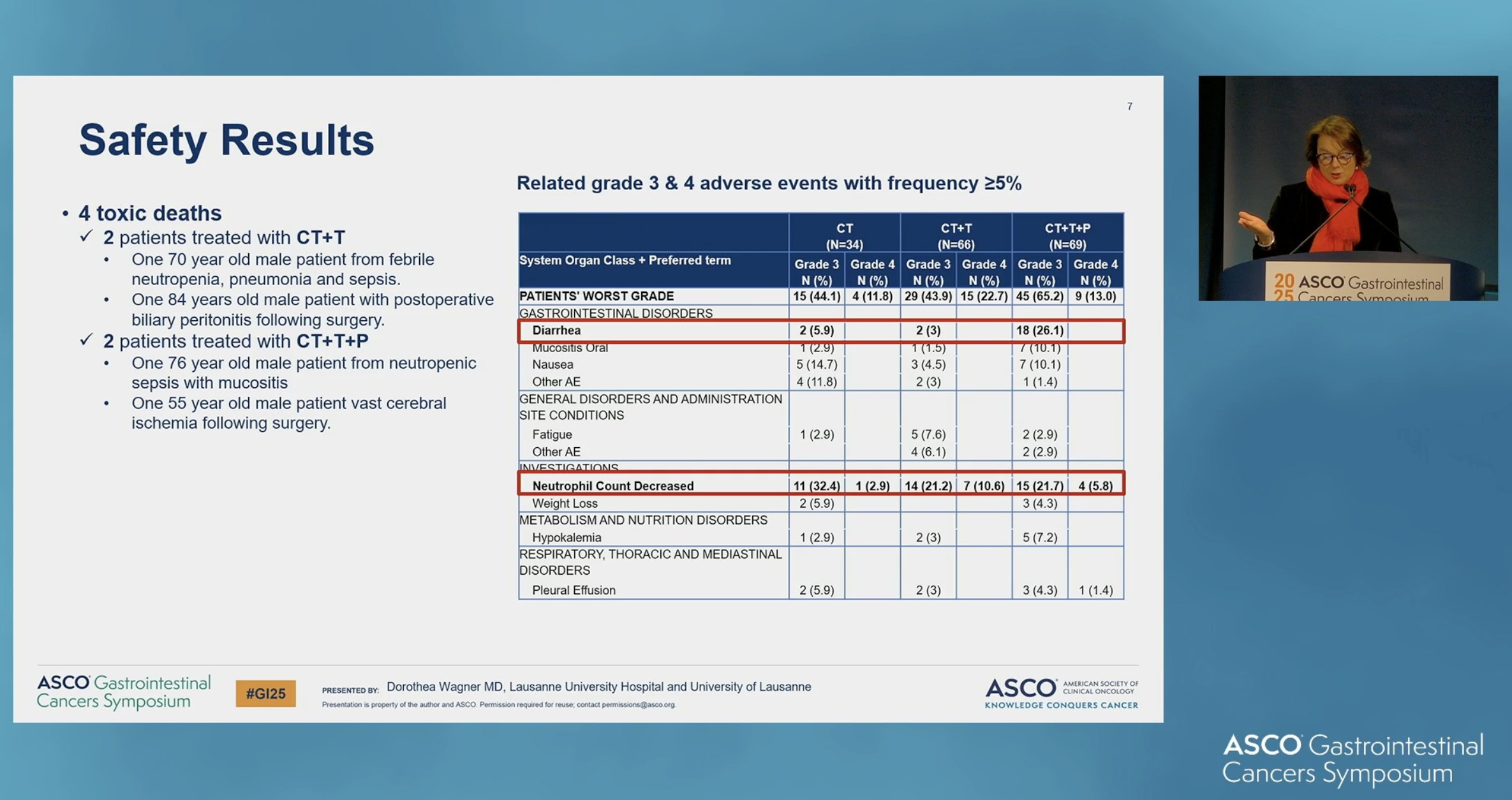Click the ASCO Knowledge Conquers Cancer logo
The image size is (1512, 800).
pos(1062,693)
